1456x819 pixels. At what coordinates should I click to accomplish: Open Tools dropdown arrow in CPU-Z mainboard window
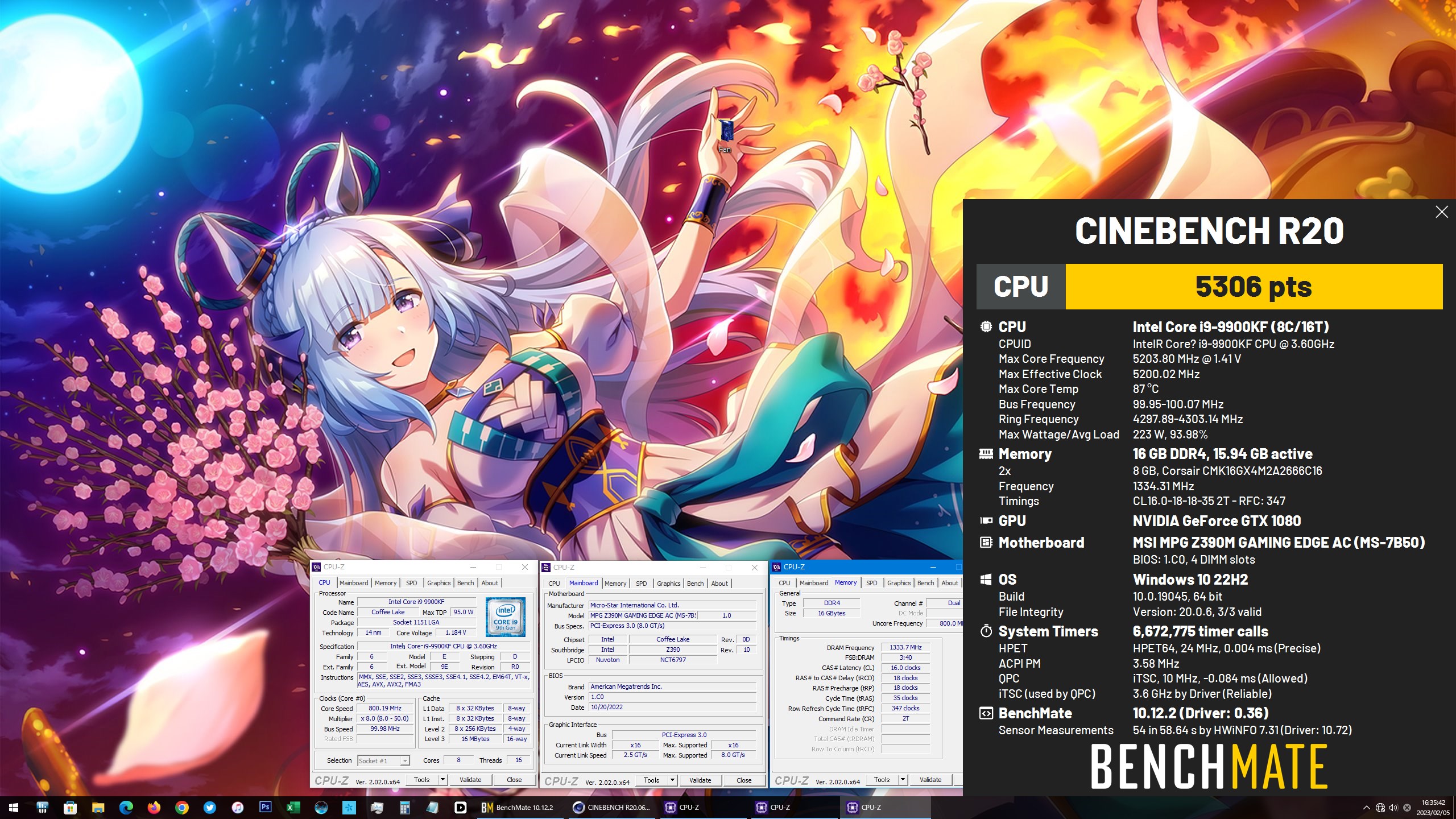(x=672, y=780)
